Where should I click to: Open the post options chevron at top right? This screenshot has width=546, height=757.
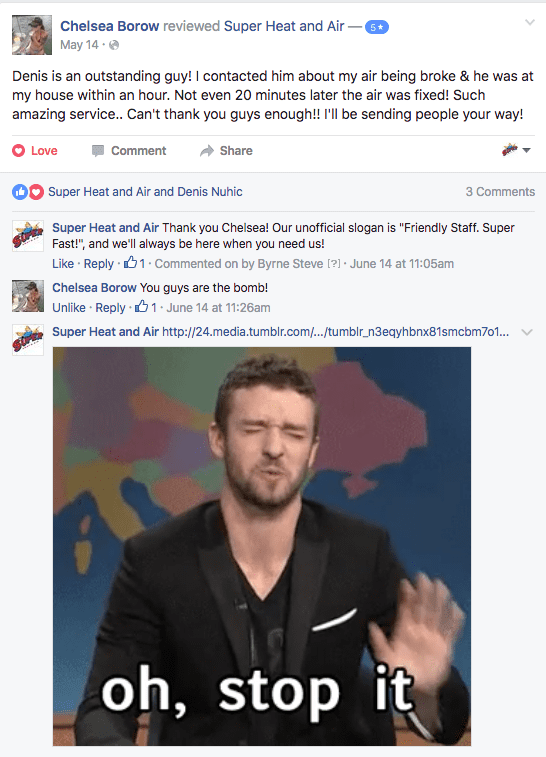(x=530, y=22)
